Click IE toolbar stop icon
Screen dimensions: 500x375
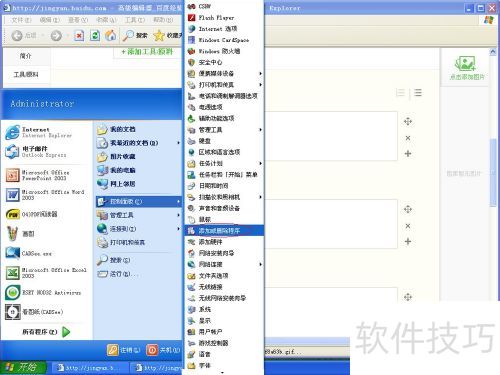(x=79, y=35)
